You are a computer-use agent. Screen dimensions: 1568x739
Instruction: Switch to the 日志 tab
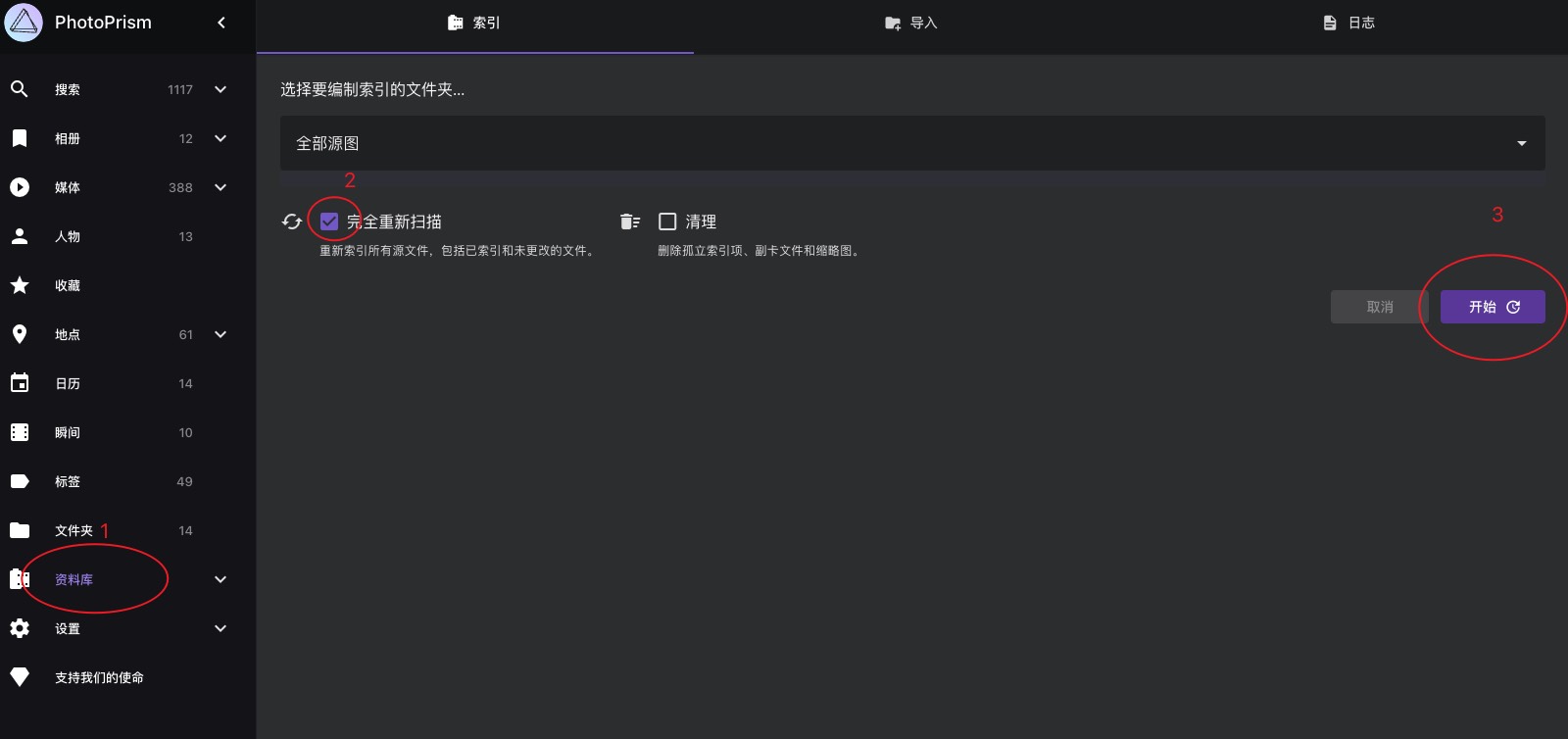(x=1349, y=26)
